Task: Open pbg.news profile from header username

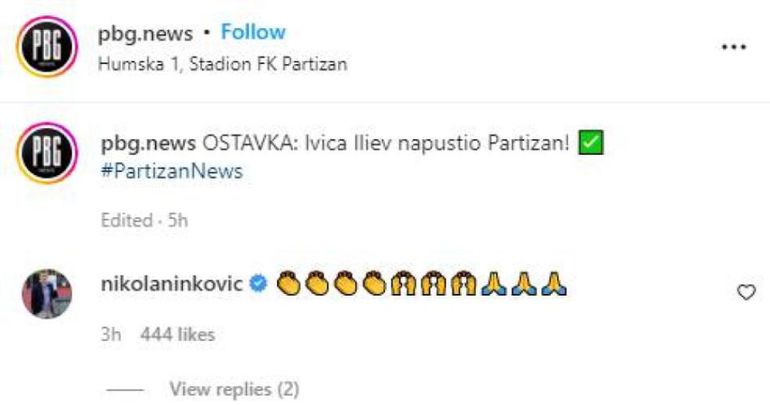Action: tap(145, 33)
